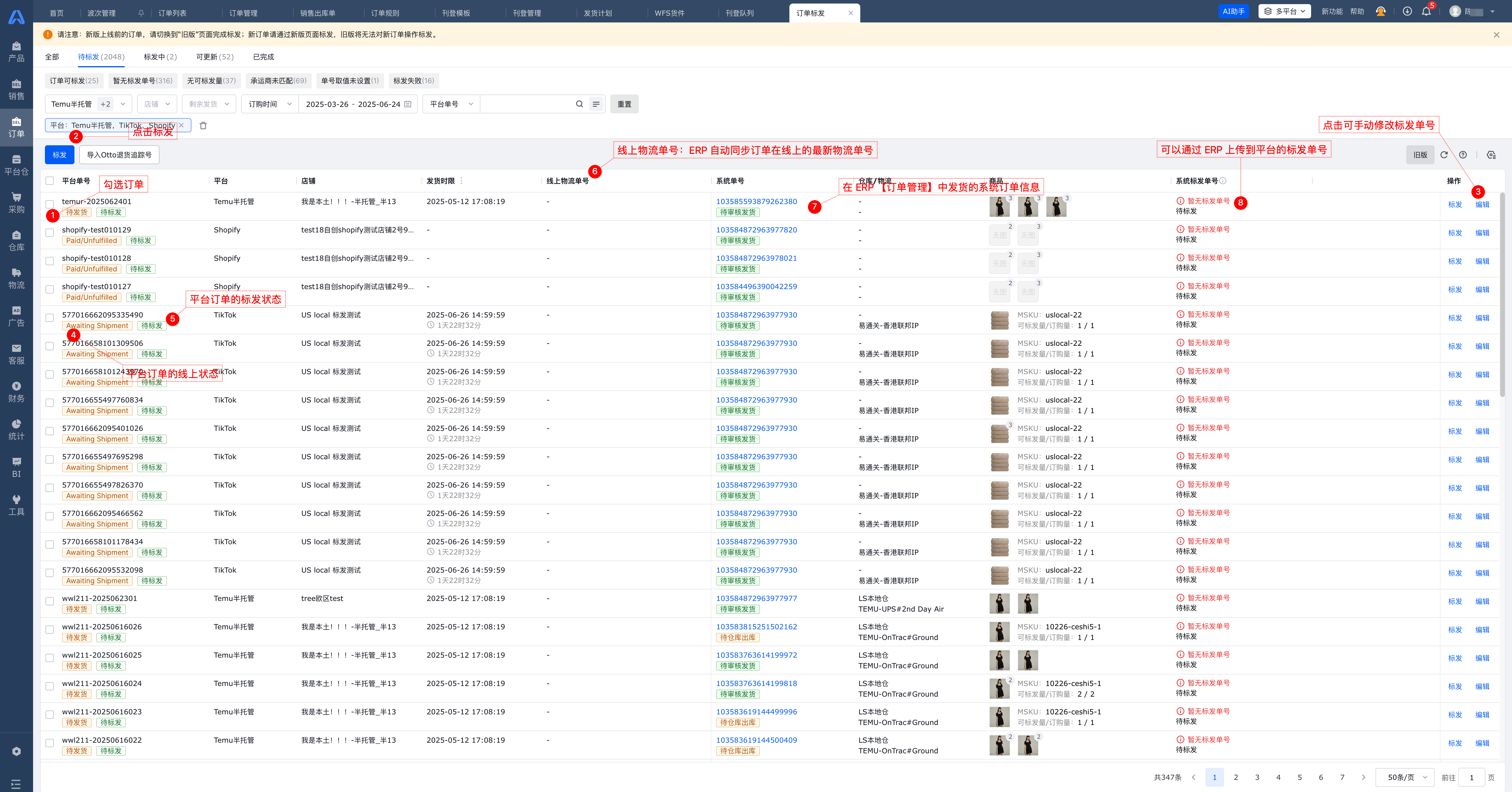Screen dimensions: 1512x792
Task: Open system order 103585593879262380 link
Action: [x=756, y=201]
